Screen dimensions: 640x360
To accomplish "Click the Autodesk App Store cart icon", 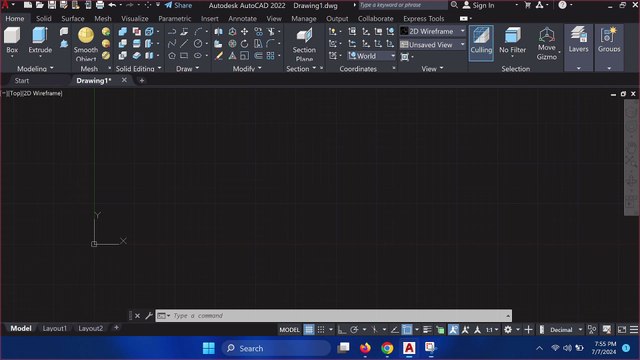I will [x=527, y=5].
